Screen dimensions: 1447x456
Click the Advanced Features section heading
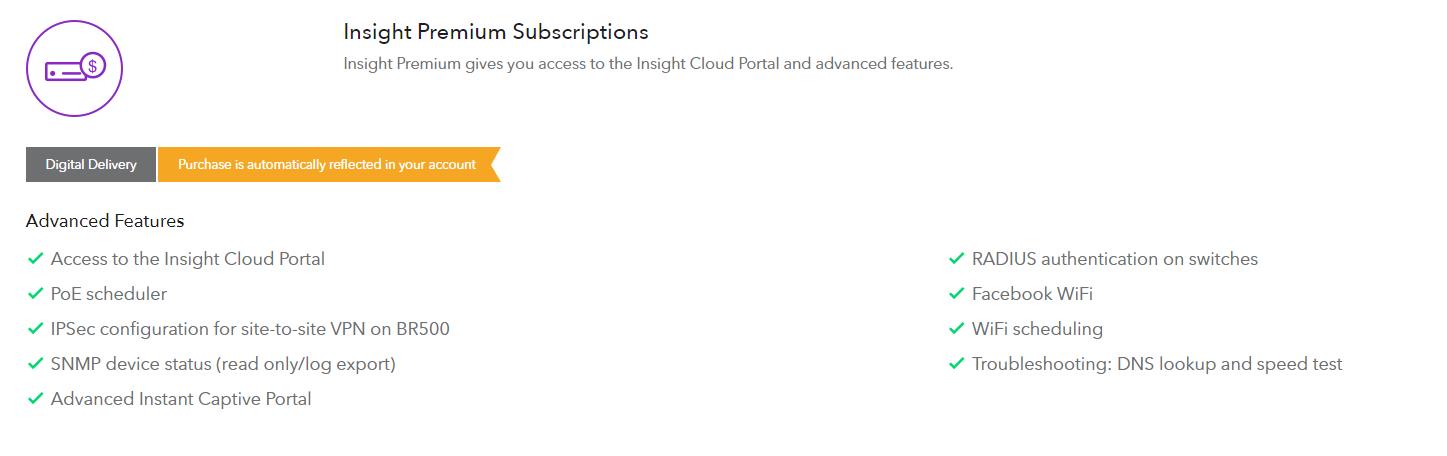pyautogui.click(x=105, y=221)
